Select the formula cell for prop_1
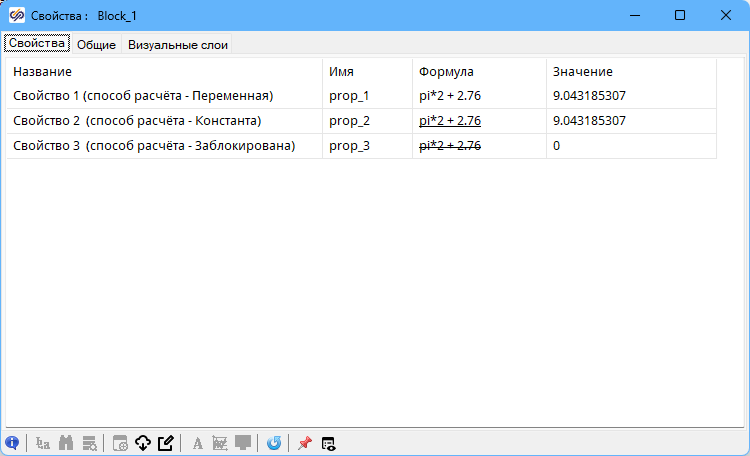 [x=450, y=96]
